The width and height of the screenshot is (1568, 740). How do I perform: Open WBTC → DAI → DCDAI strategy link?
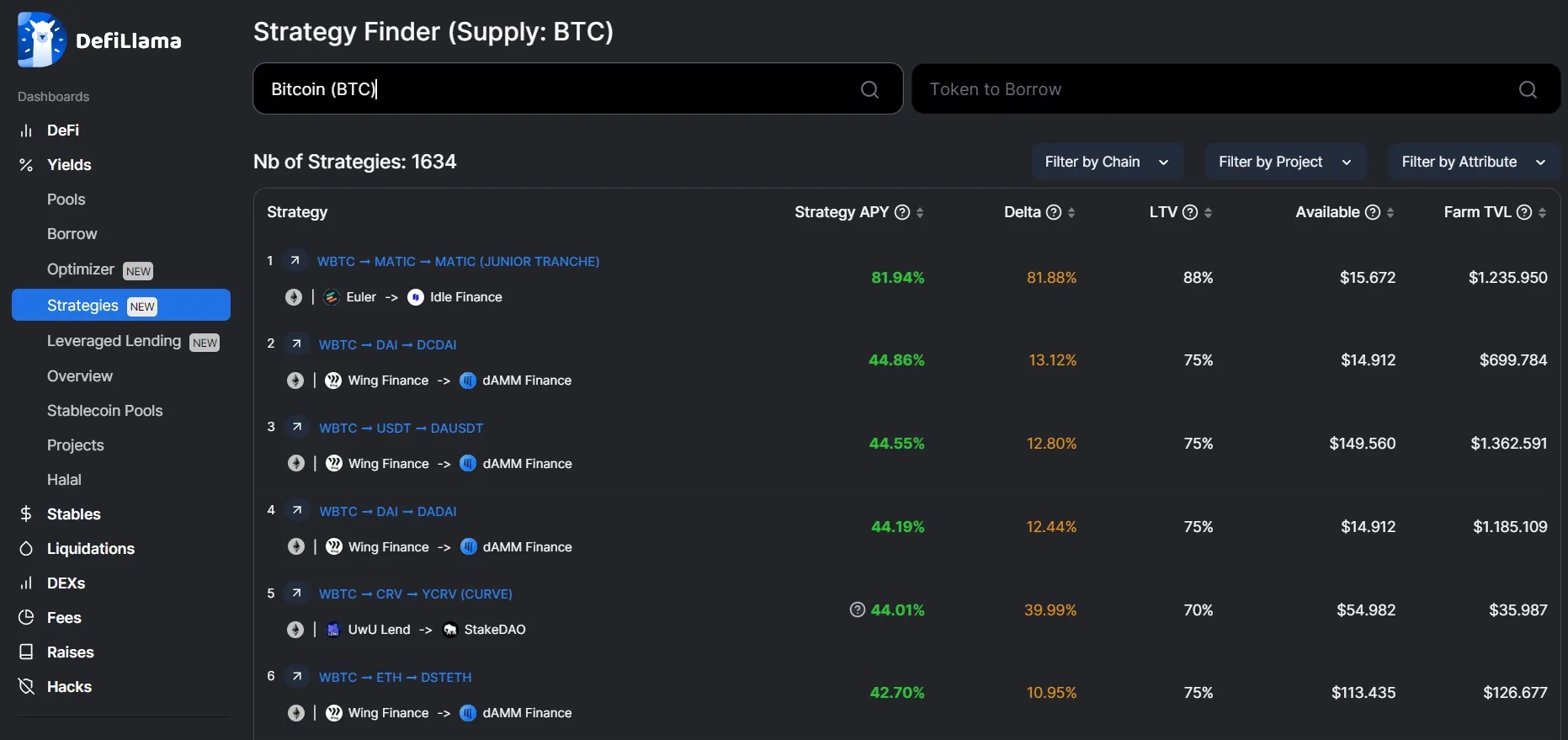[388, 345]
